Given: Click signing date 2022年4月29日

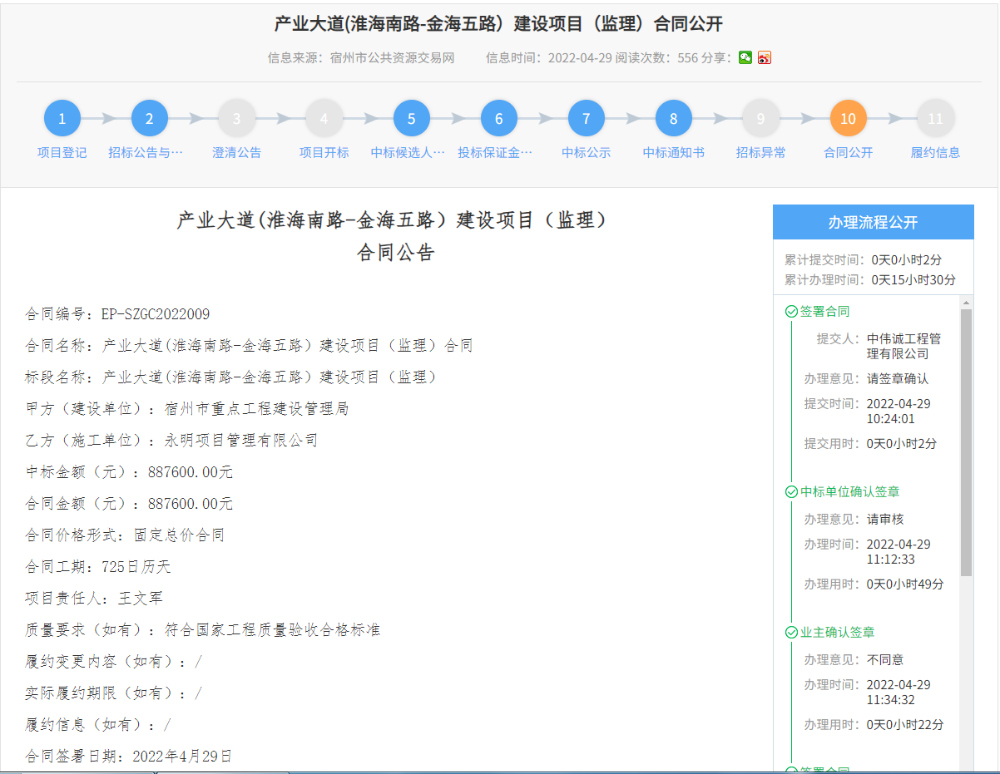Looking at the screenshot, I should point(182,756).
